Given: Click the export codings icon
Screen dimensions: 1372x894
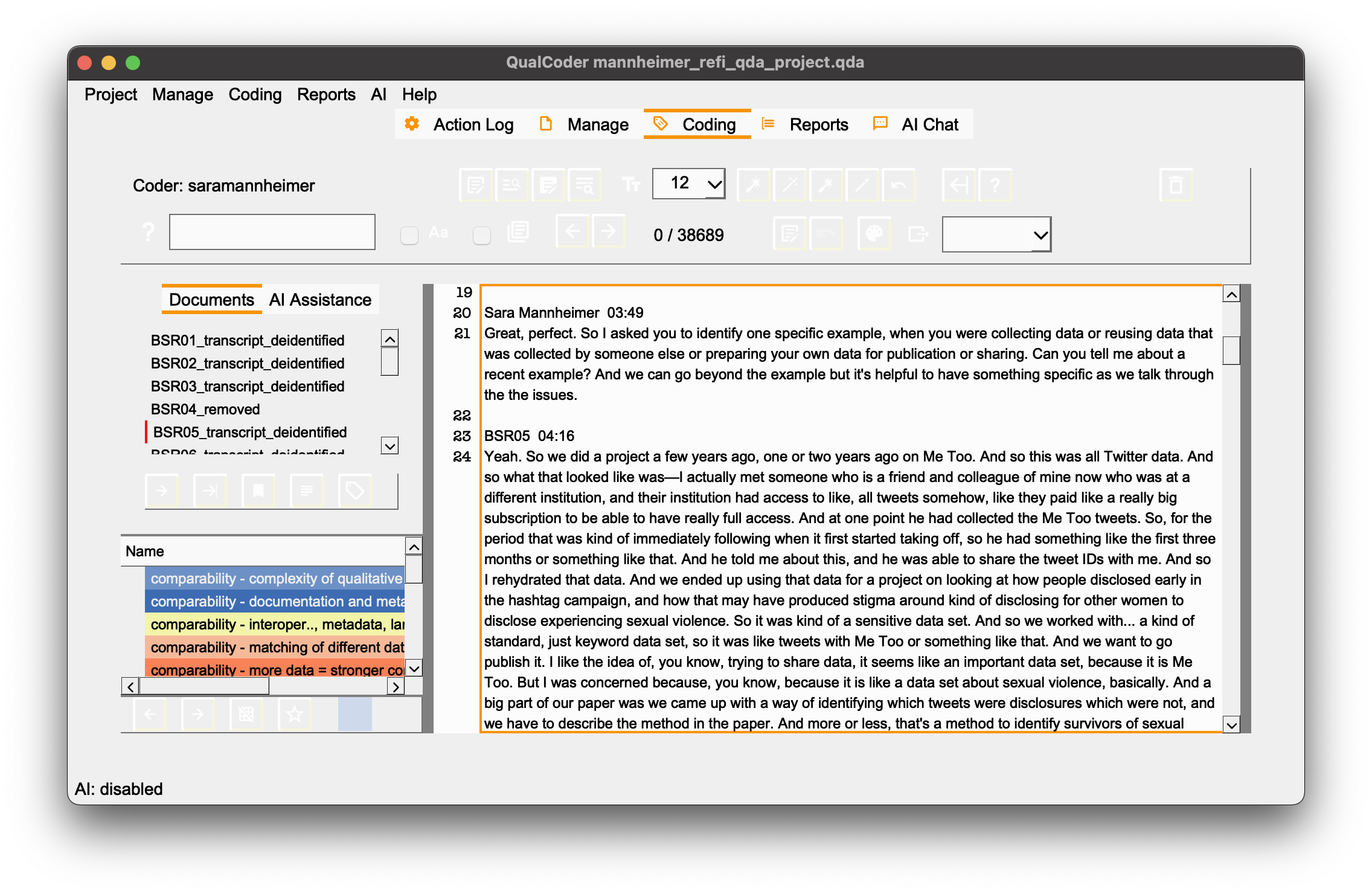Looking at the screenshot, I should click(x=920, y=234).
